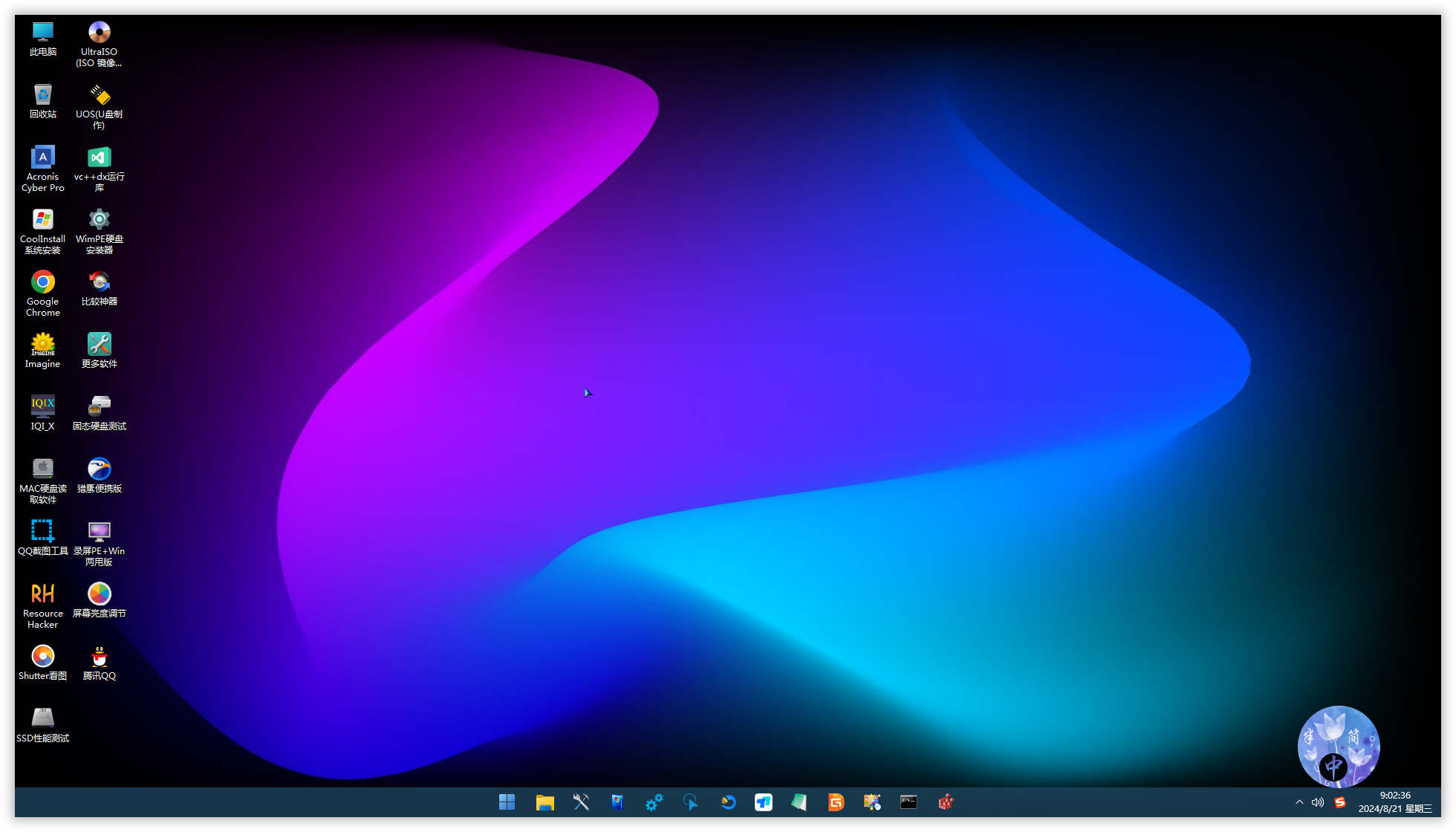1456x832 pixels.
Task: Select the WinPE硬盘安装器 gear icon
Action: tap(99, 231)
